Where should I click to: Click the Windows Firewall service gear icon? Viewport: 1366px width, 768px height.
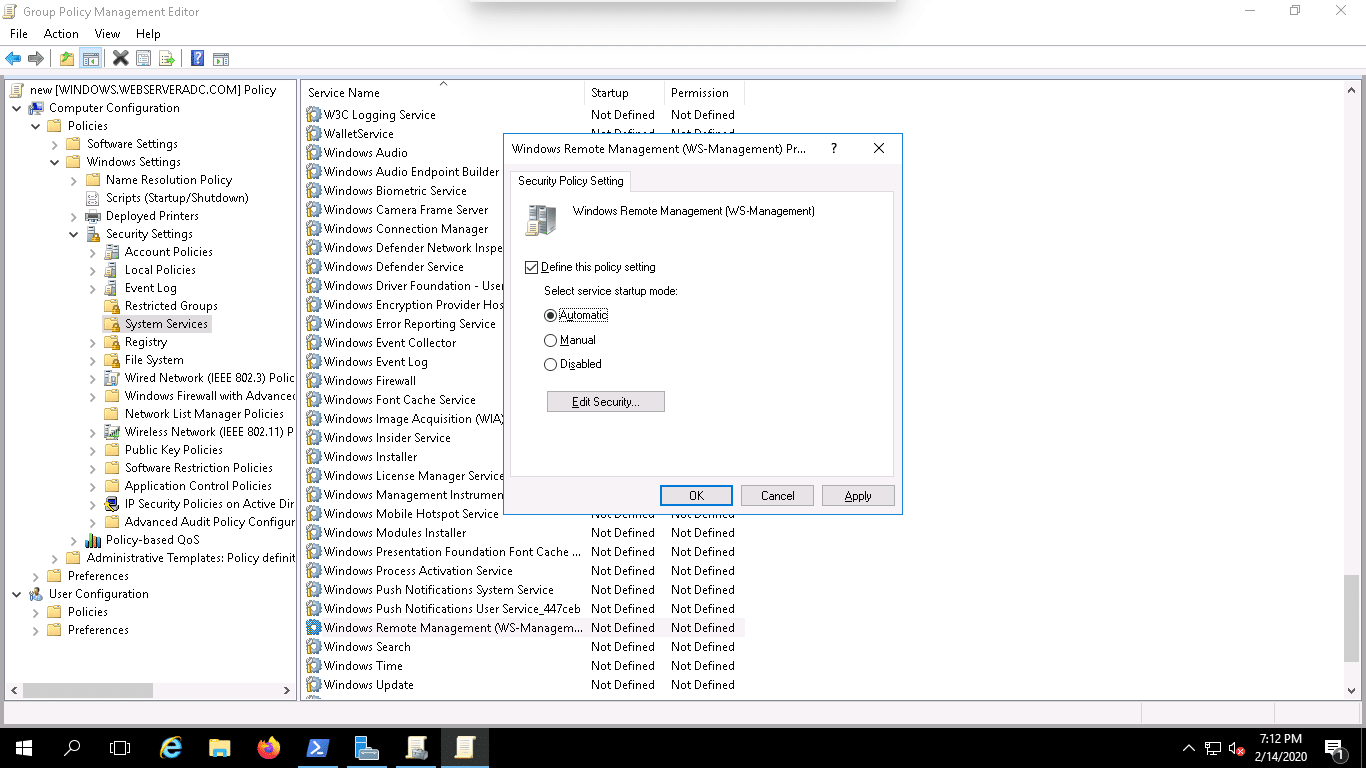314,381
